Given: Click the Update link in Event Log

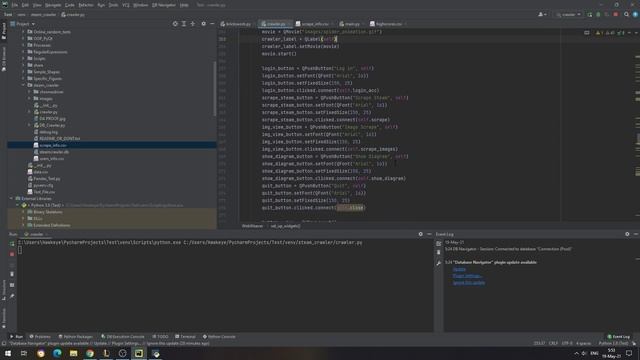Looking at the screenshot, I should coord(459,269).
